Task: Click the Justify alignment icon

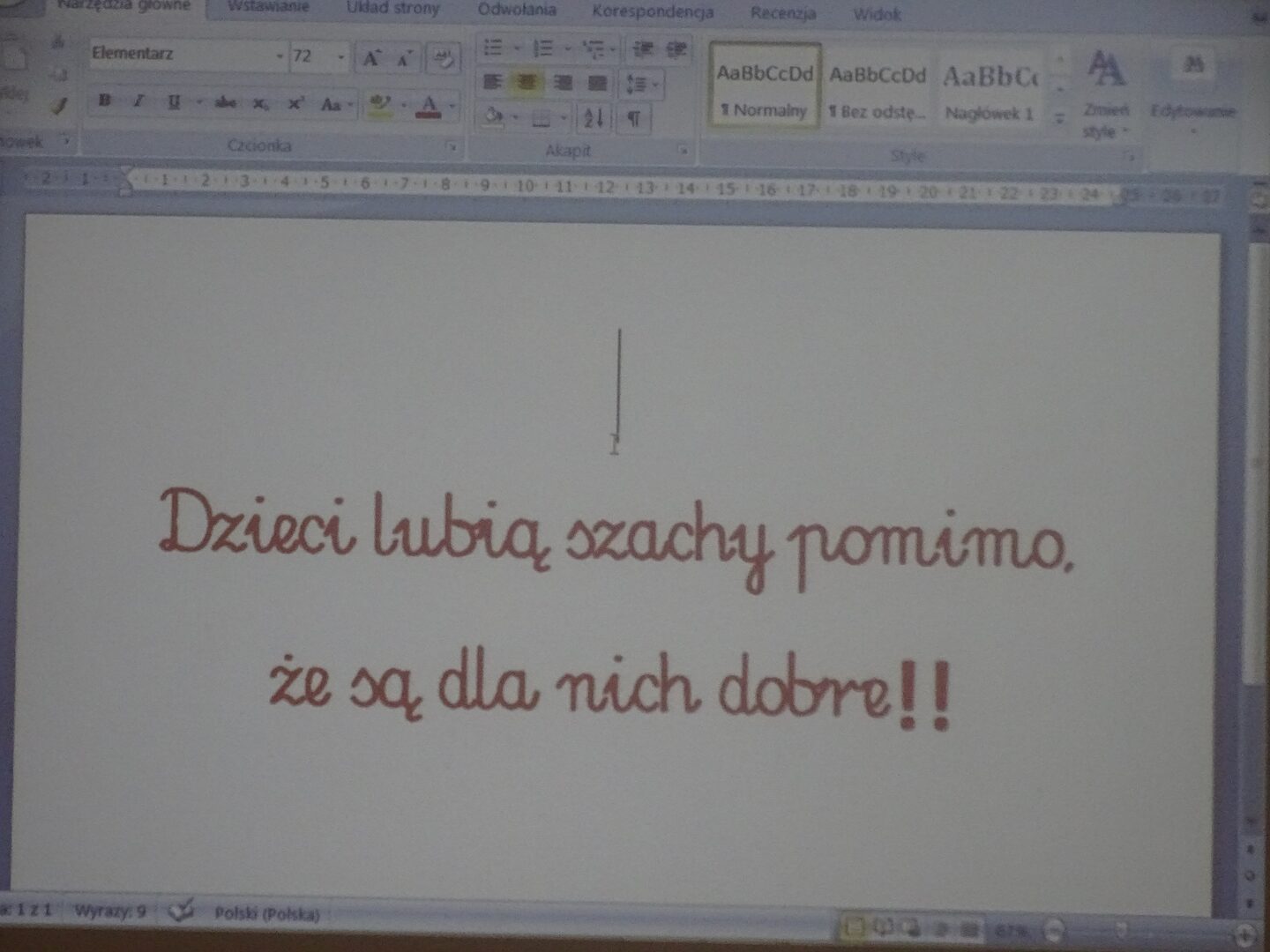Action: point(597,83)
